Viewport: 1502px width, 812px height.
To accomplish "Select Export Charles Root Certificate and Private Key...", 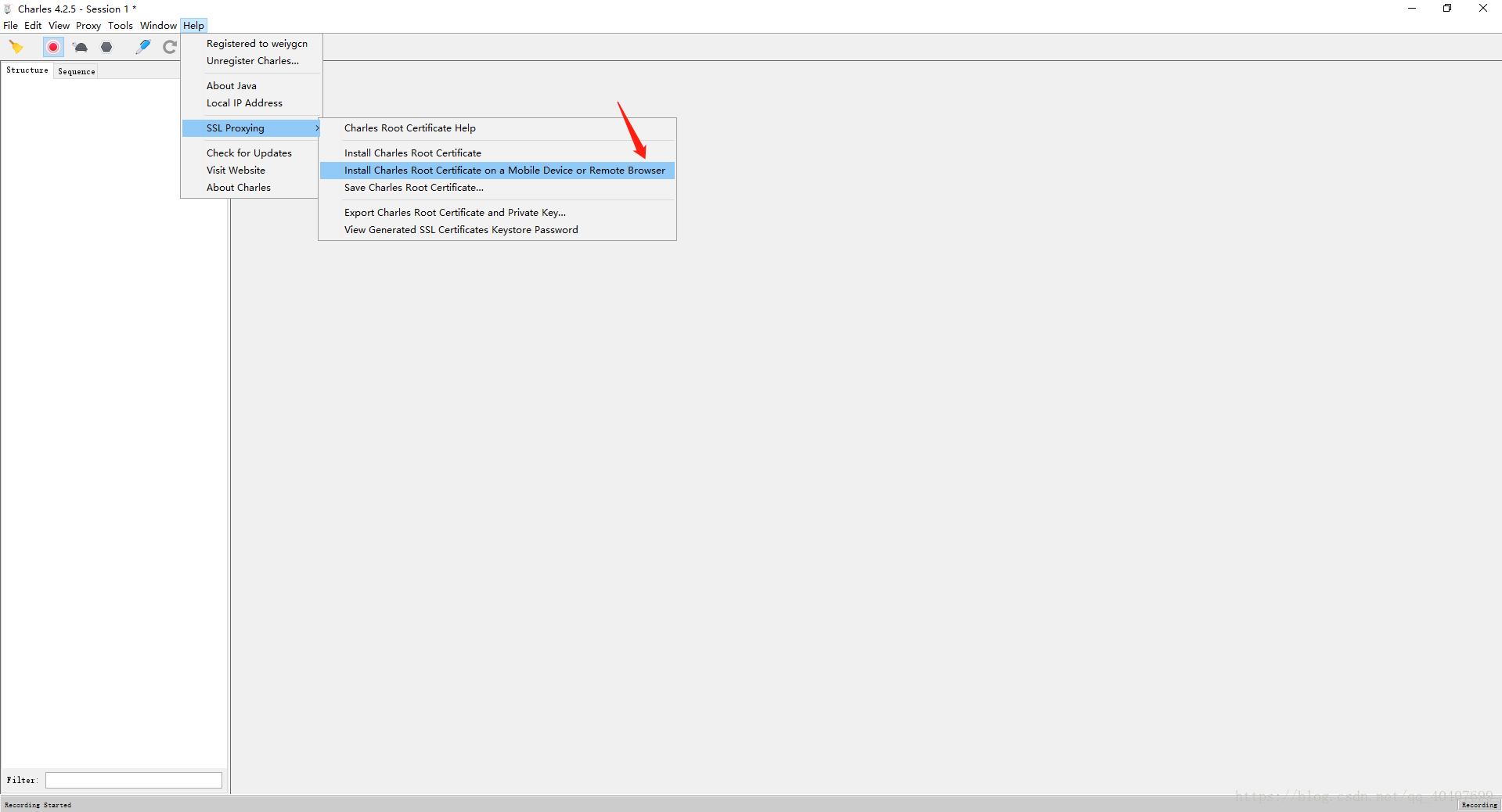I will tap(497, 212).
